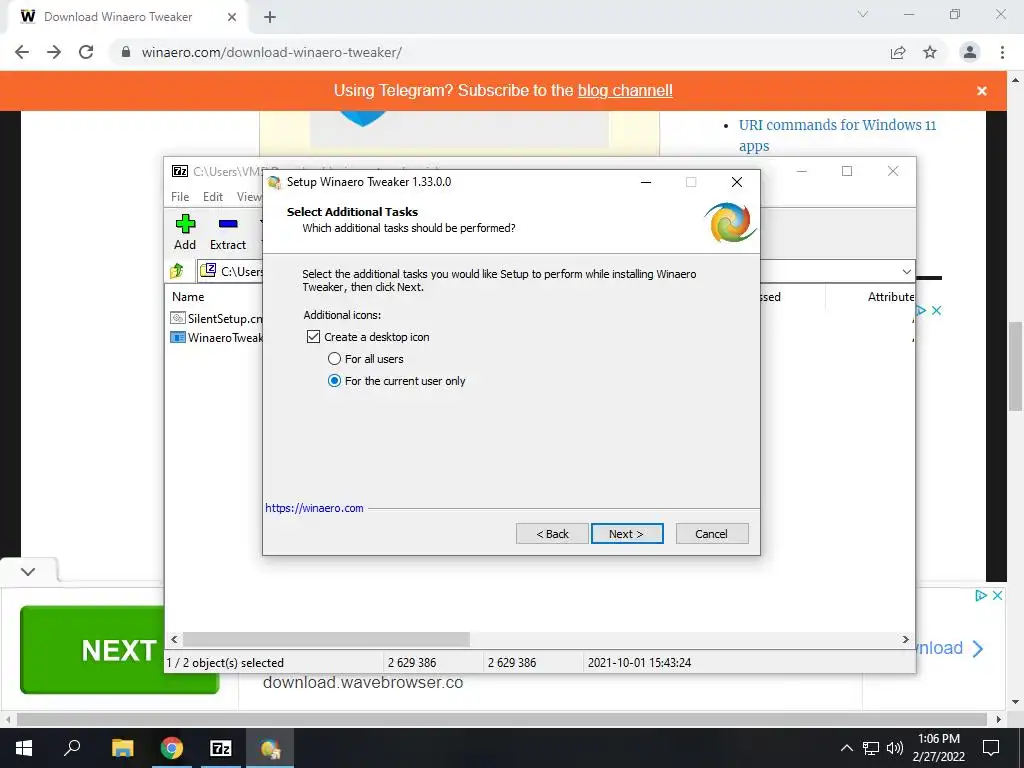Cancel the Winaero Tweaker setup

(x=712, y=534)
